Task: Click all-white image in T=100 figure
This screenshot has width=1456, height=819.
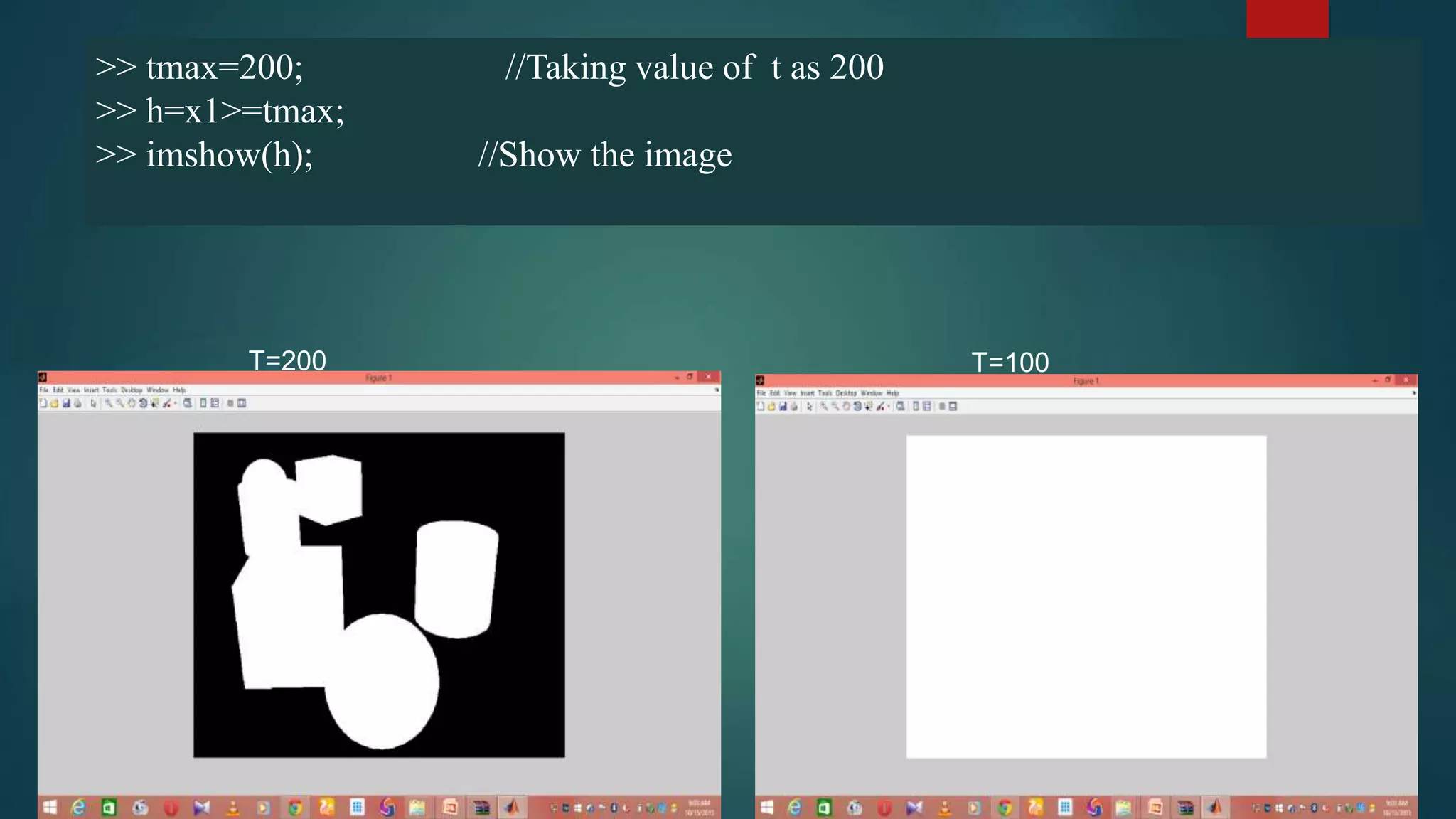Action: tap(1086, 597)
